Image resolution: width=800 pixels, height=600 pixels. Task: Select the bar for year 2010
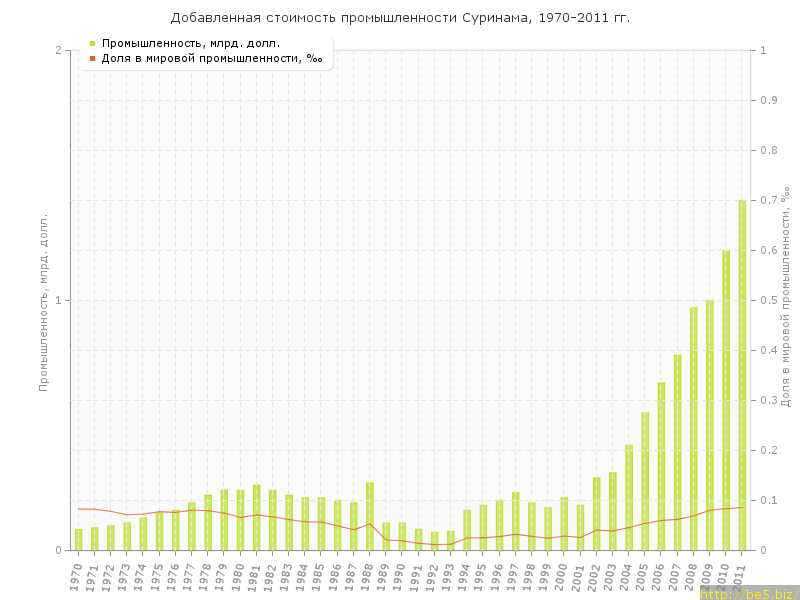click(x=726, y=400)
